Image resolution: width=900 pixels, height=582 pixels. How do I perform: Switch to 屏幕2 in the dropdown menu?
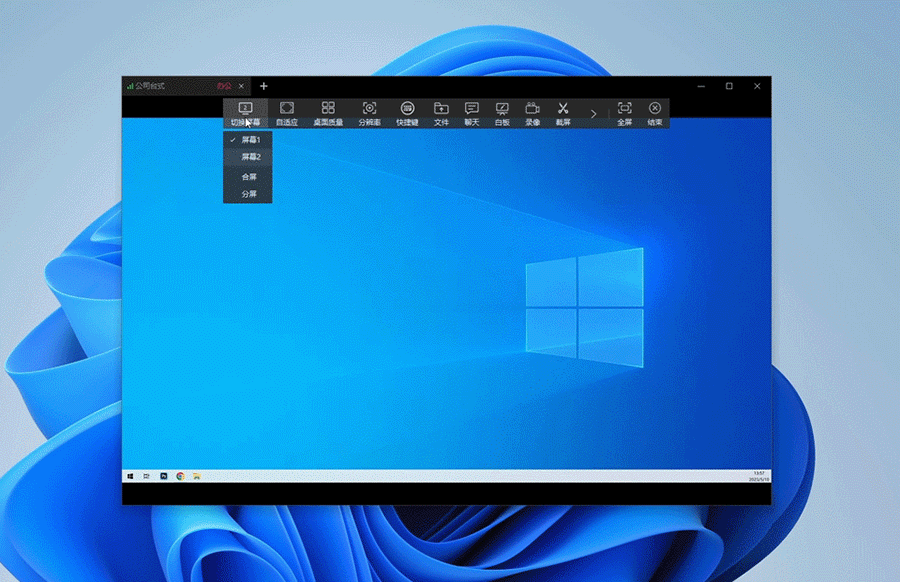[x=247, y=157]
